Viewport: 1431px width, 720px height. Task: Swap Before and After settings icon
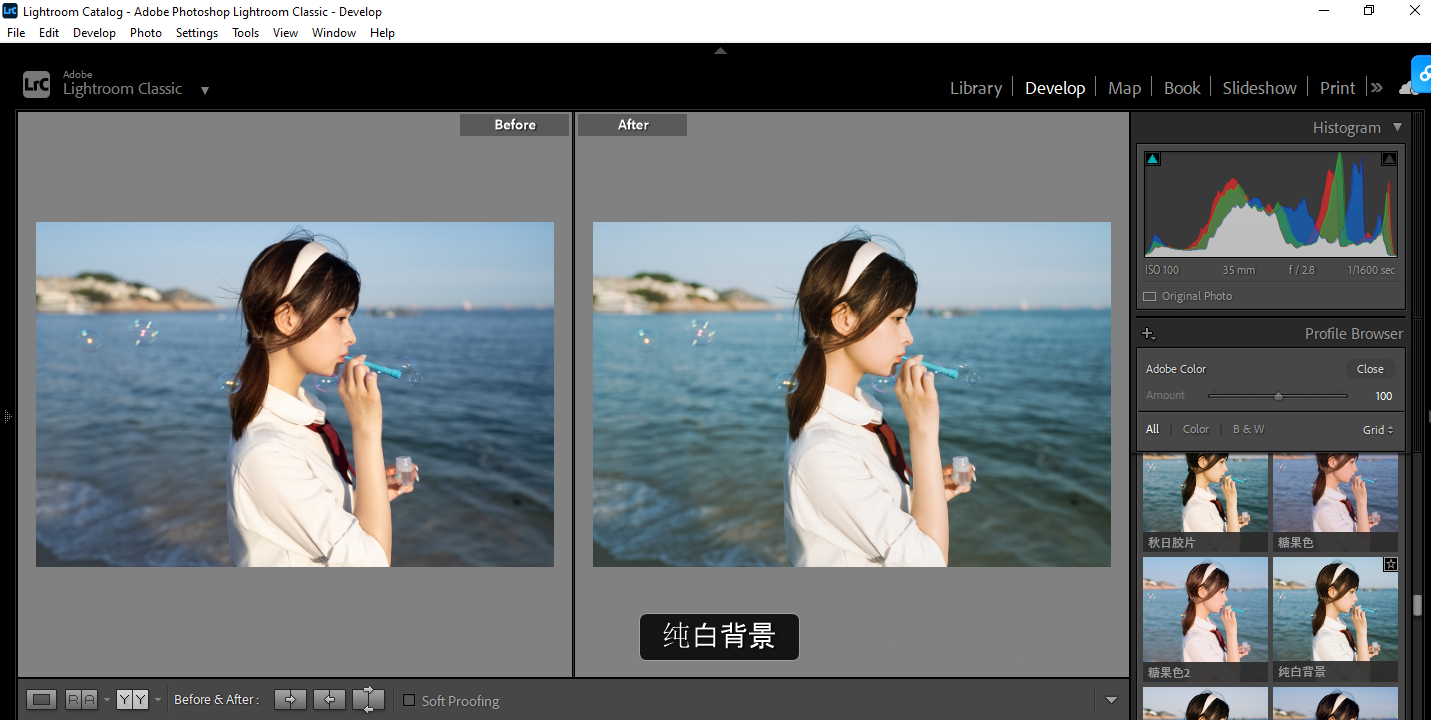pyautogui.click(x=368, y=700)
